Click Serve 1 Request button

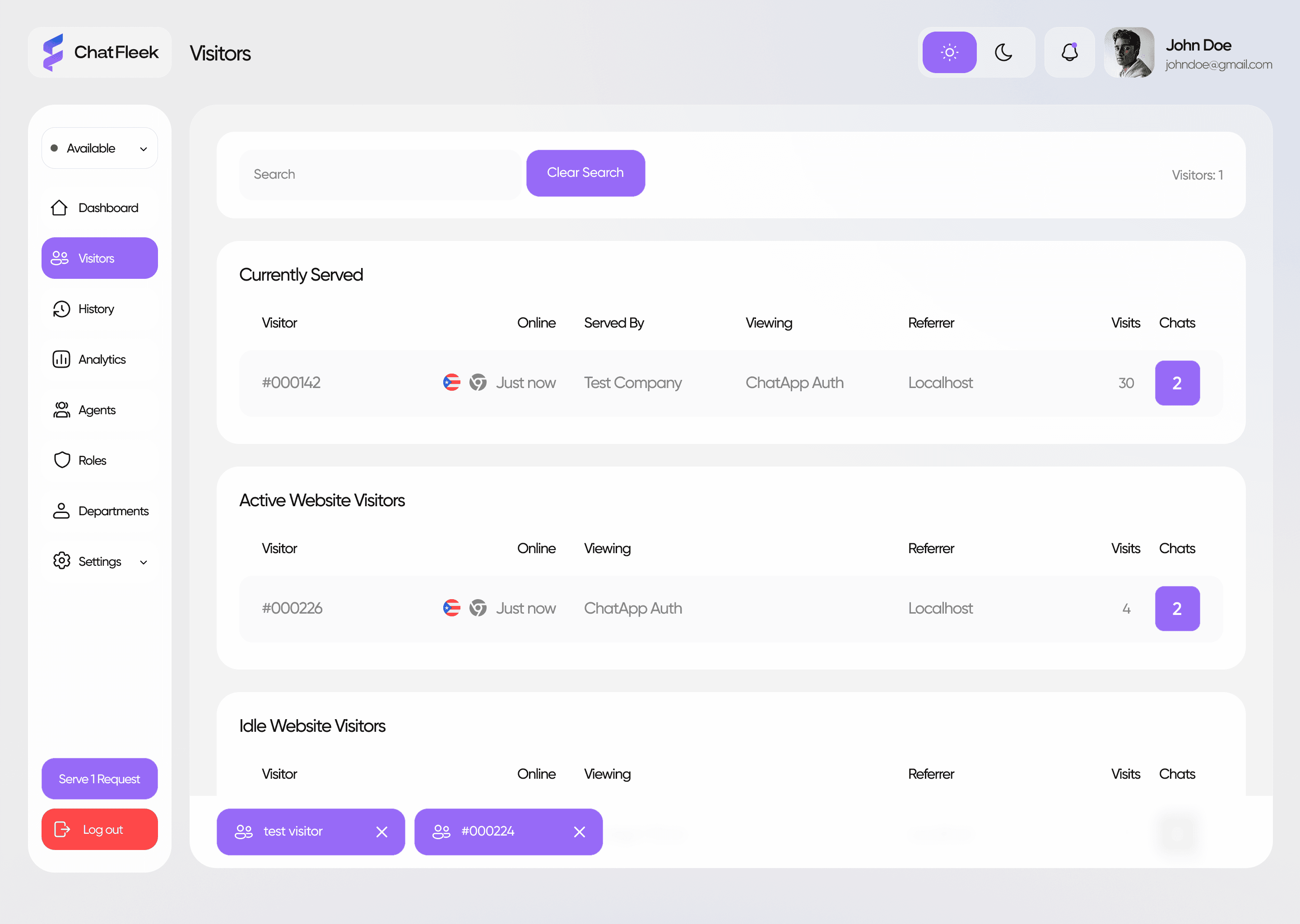tap(100, 779)
